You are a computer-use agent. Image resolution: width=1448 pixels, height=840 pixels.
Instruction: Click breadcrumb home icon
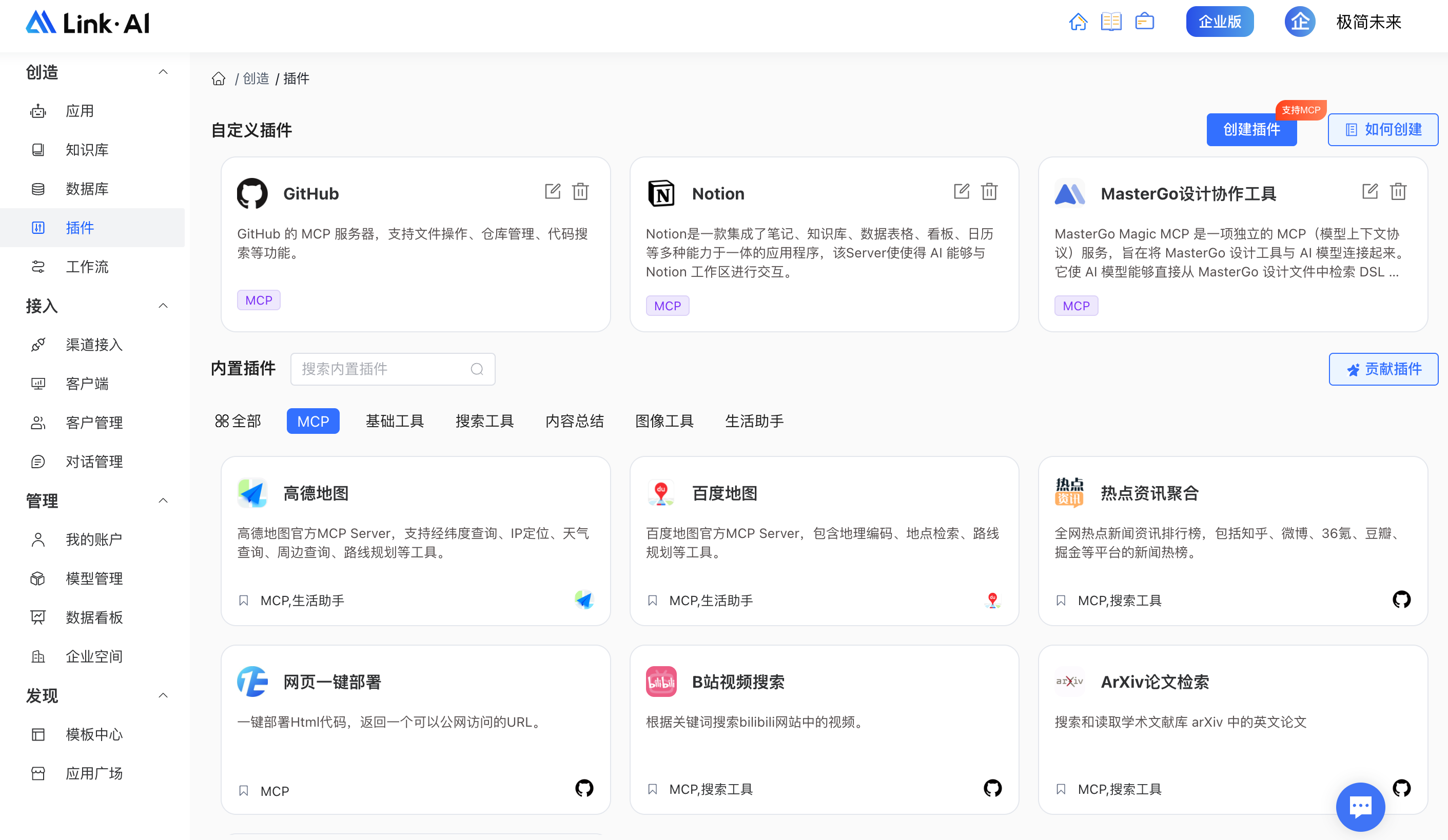219,78
